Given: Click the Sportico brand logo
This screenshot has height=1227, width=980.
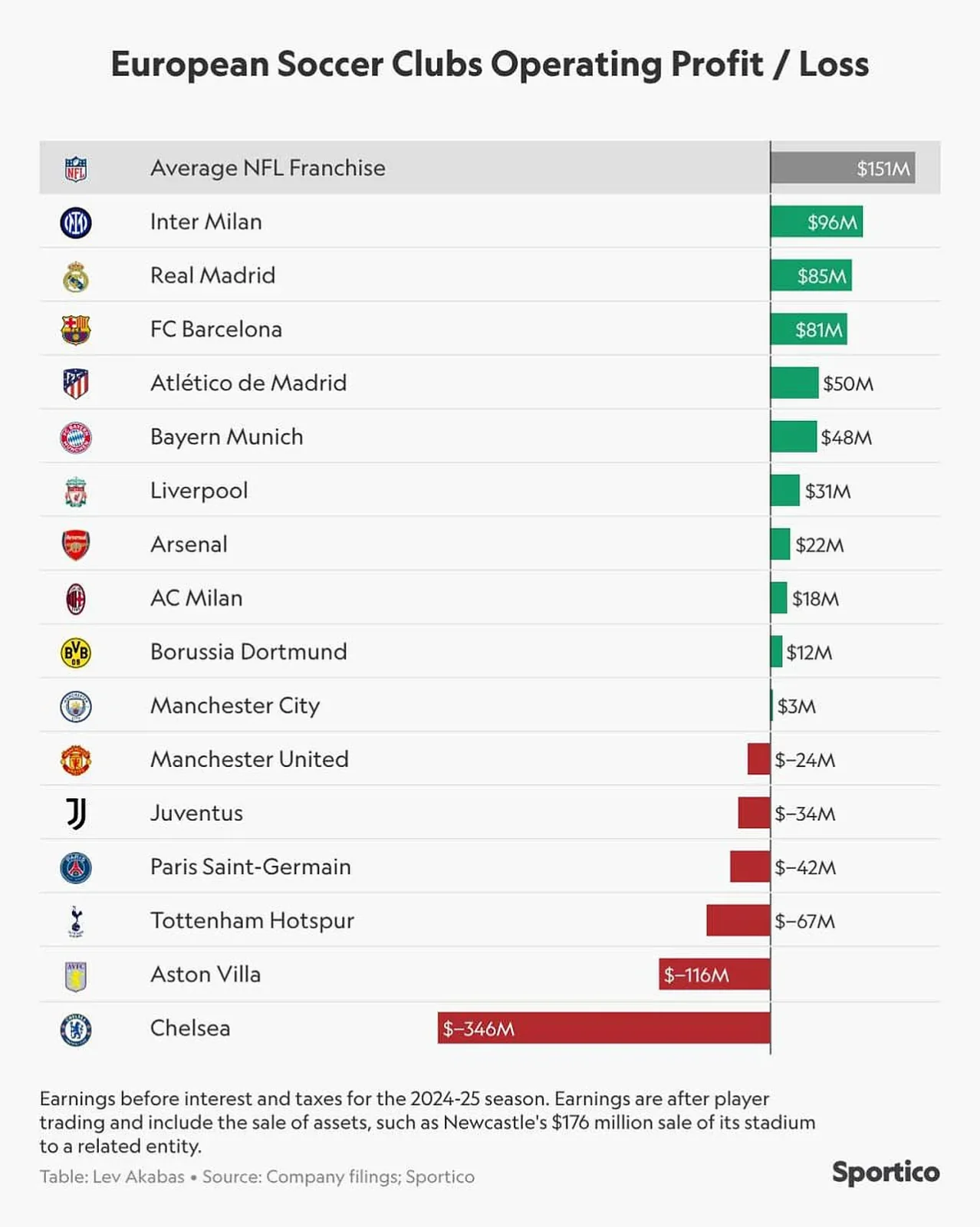Looking at the screenshot, I should (x=886, y=1173).
